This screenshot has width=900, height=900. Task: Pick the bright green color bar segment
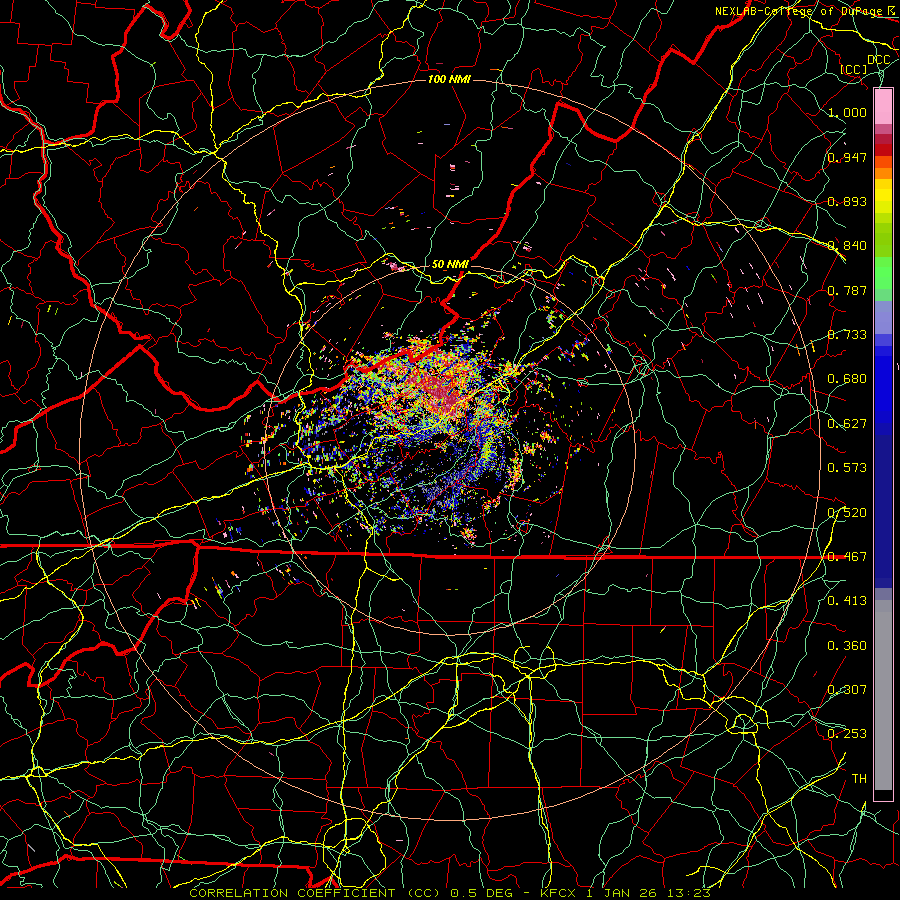(883, 273)
